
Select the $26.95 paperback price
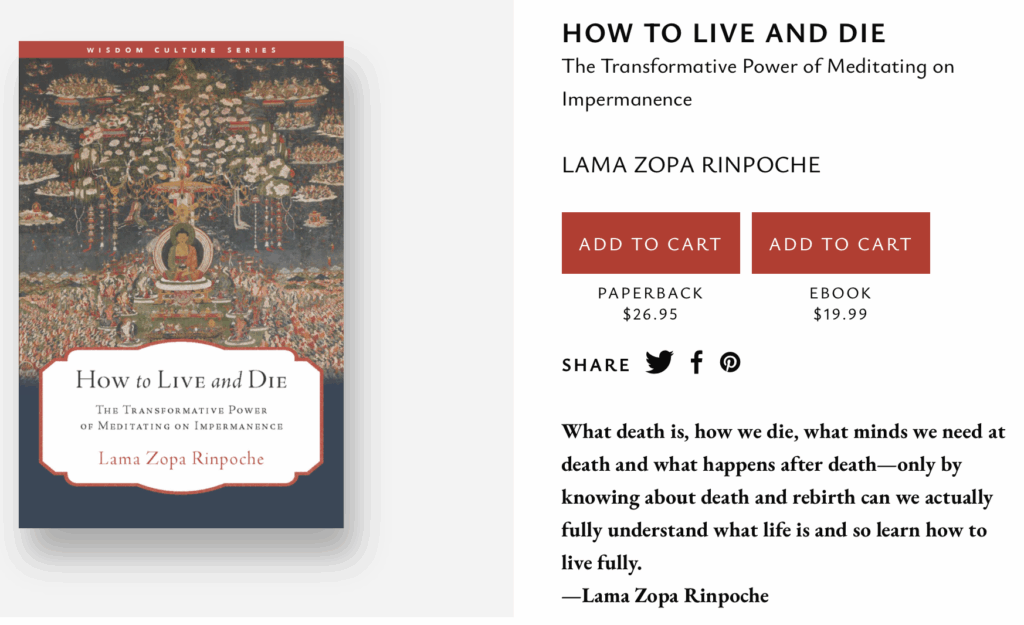coord(650,314)
